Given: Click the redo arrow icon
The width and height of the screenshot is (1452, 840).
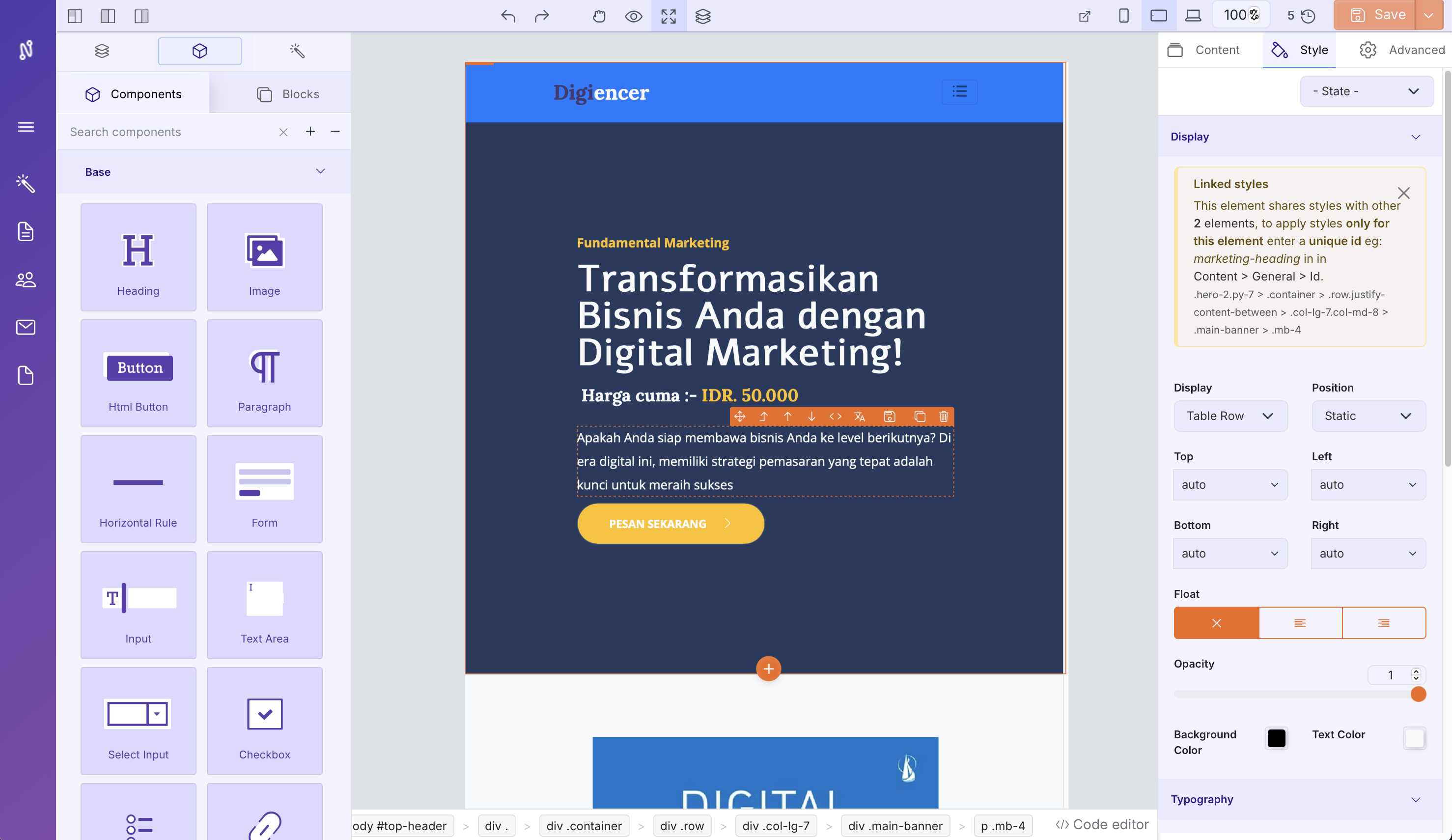Looking at the screenshot, I should coord(542,16).
